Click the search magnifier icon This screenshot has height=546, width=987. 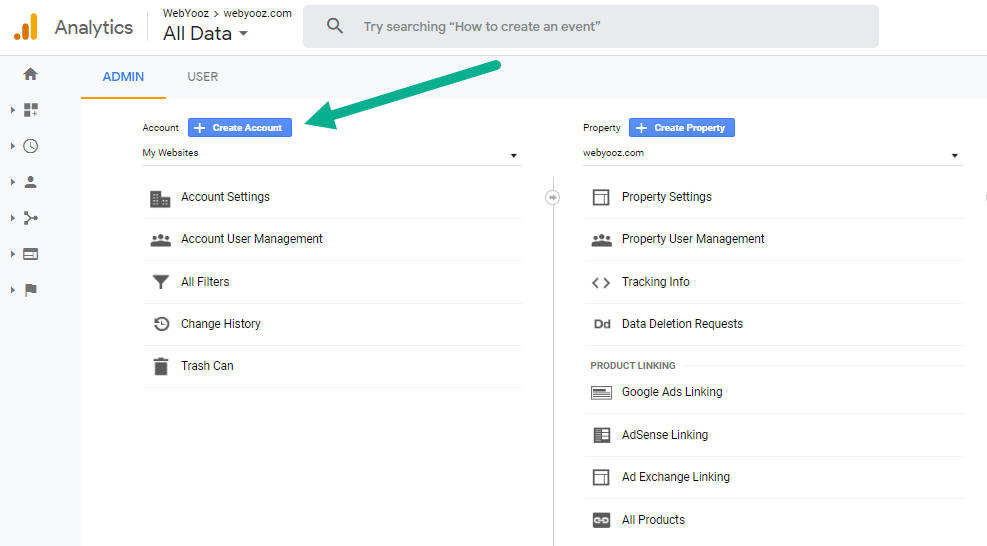(335, 27)
